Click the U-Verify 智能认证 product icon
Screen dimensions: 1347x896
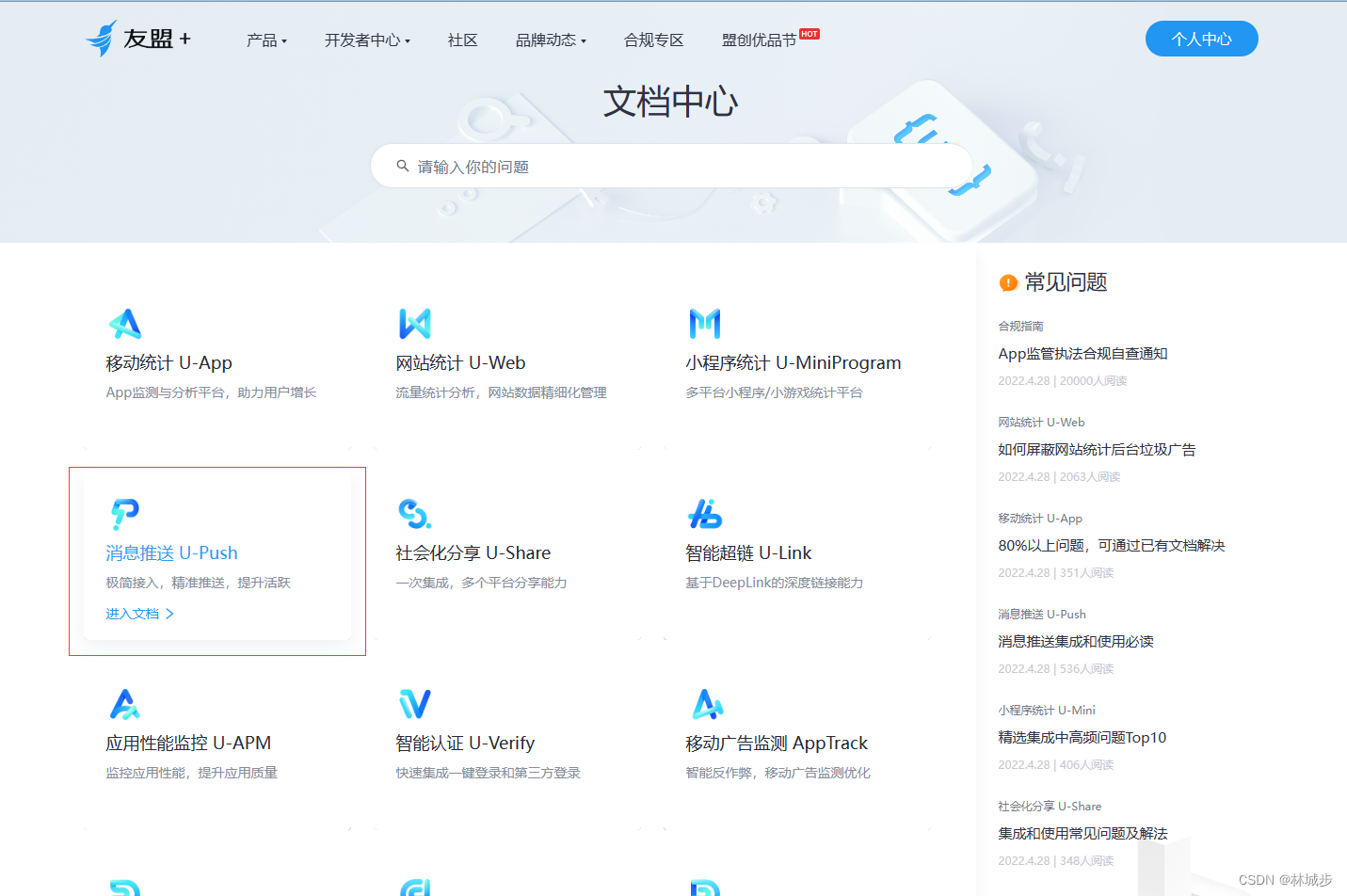click(414, 704)
